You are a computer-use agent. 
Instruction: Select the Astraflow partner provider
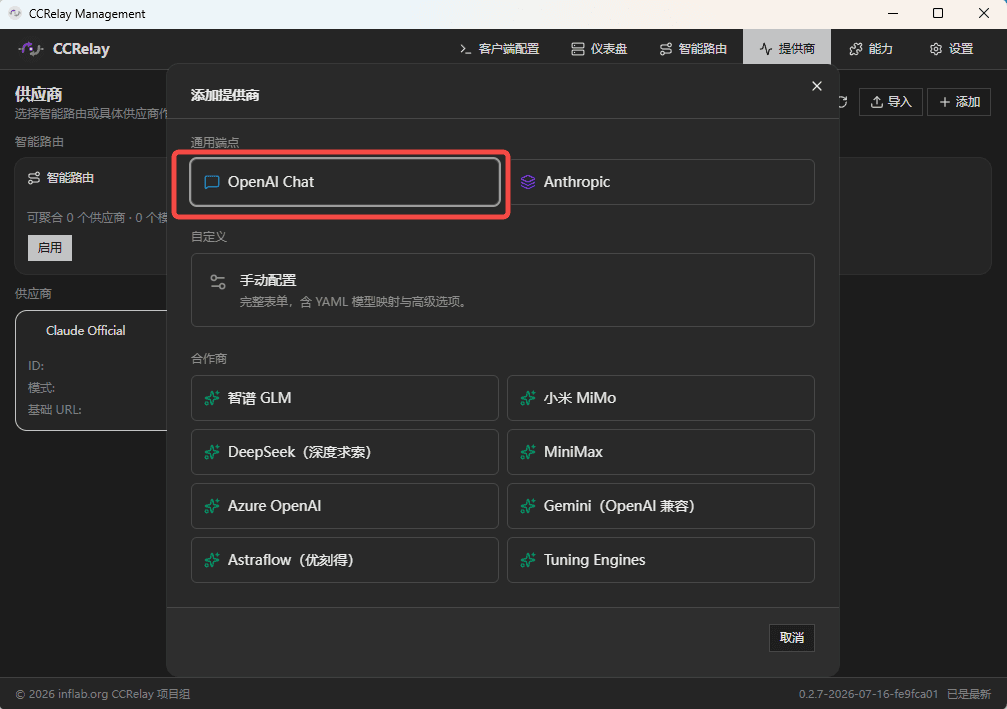point(345,560)
